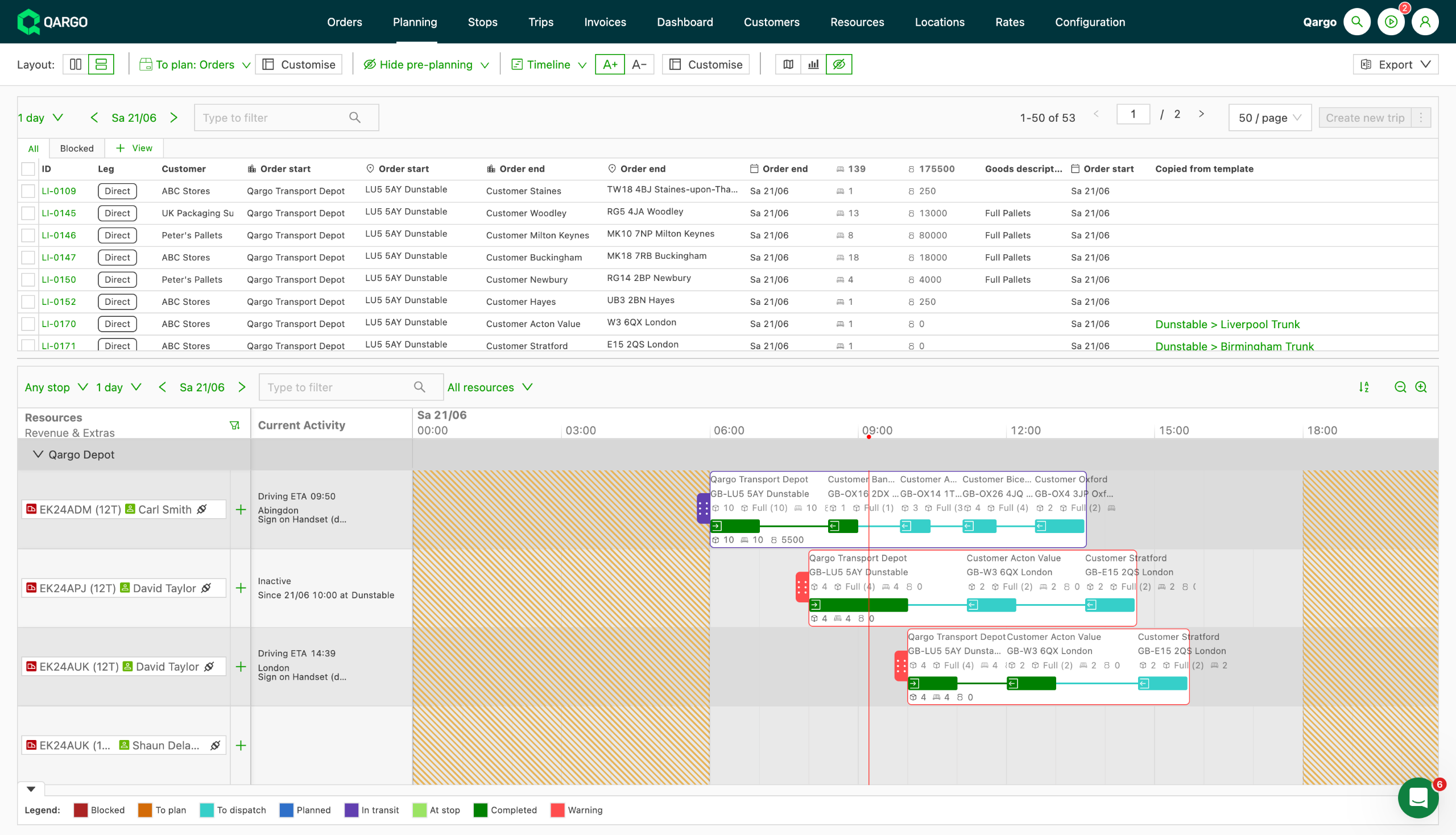Increase font size with A+ button

click(610, 64)
